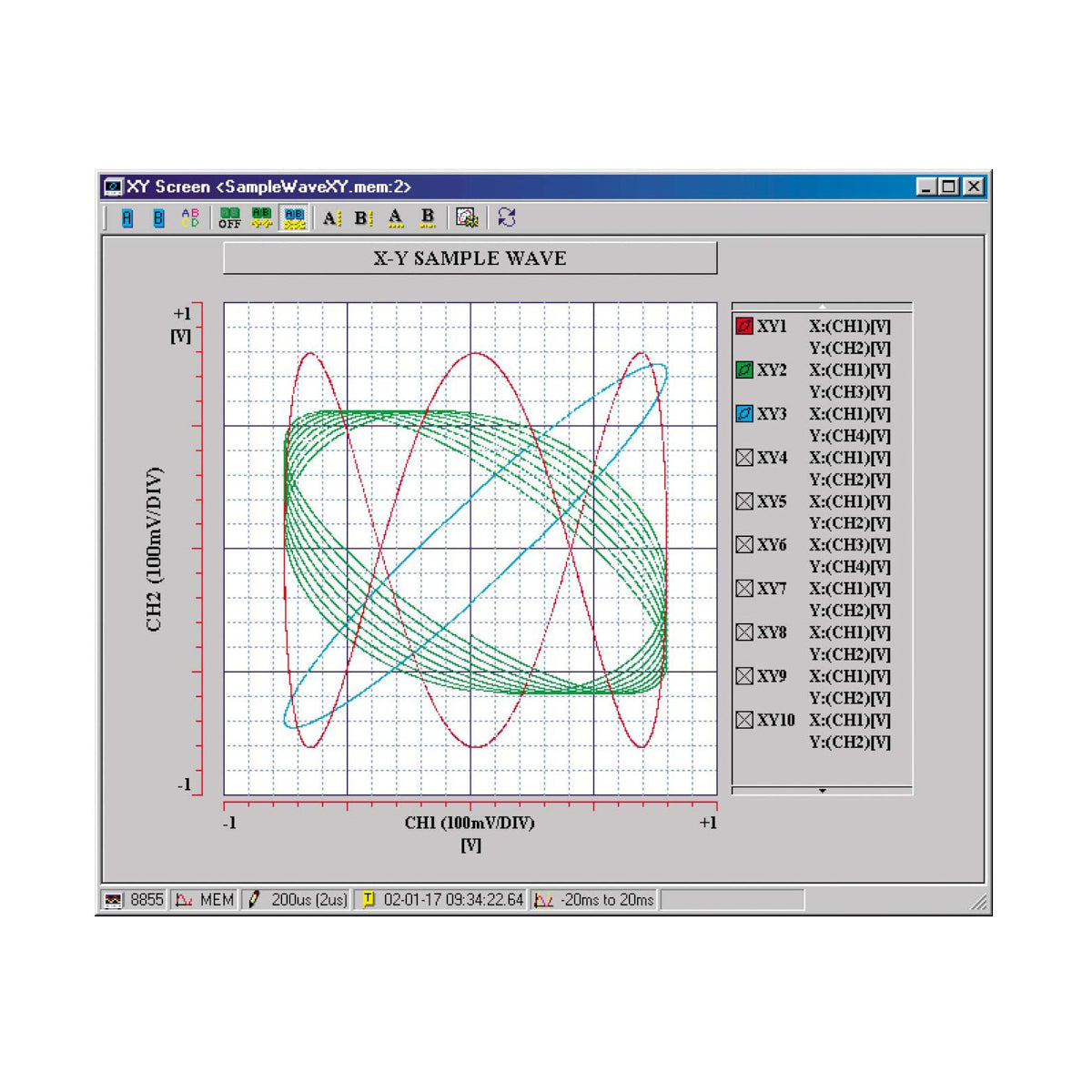Viewport: 1092px width, 1092px height.
Task: Turn on the XY10 trace checkbox
Action: (x=744, y=720)
